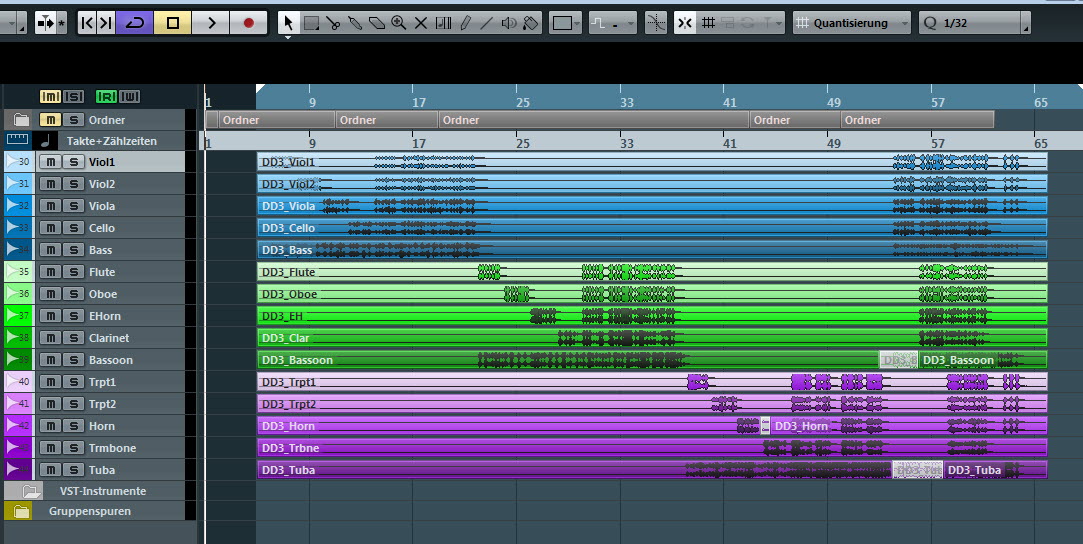Toggle the Cycle loop button
Screen dimensions: 1083x544
click(x=135, y=23)
